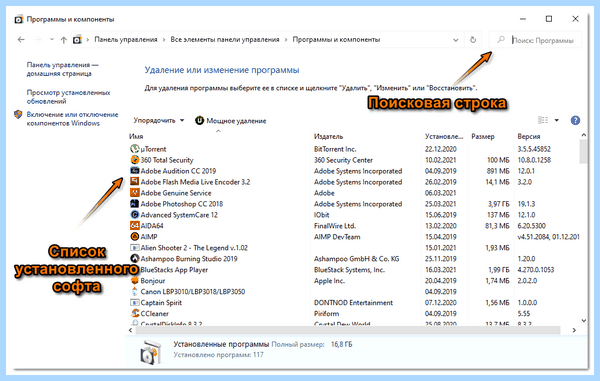Select the 360 Total Security icon
Screen dimensions: 600x381
[x=134, y=160]
